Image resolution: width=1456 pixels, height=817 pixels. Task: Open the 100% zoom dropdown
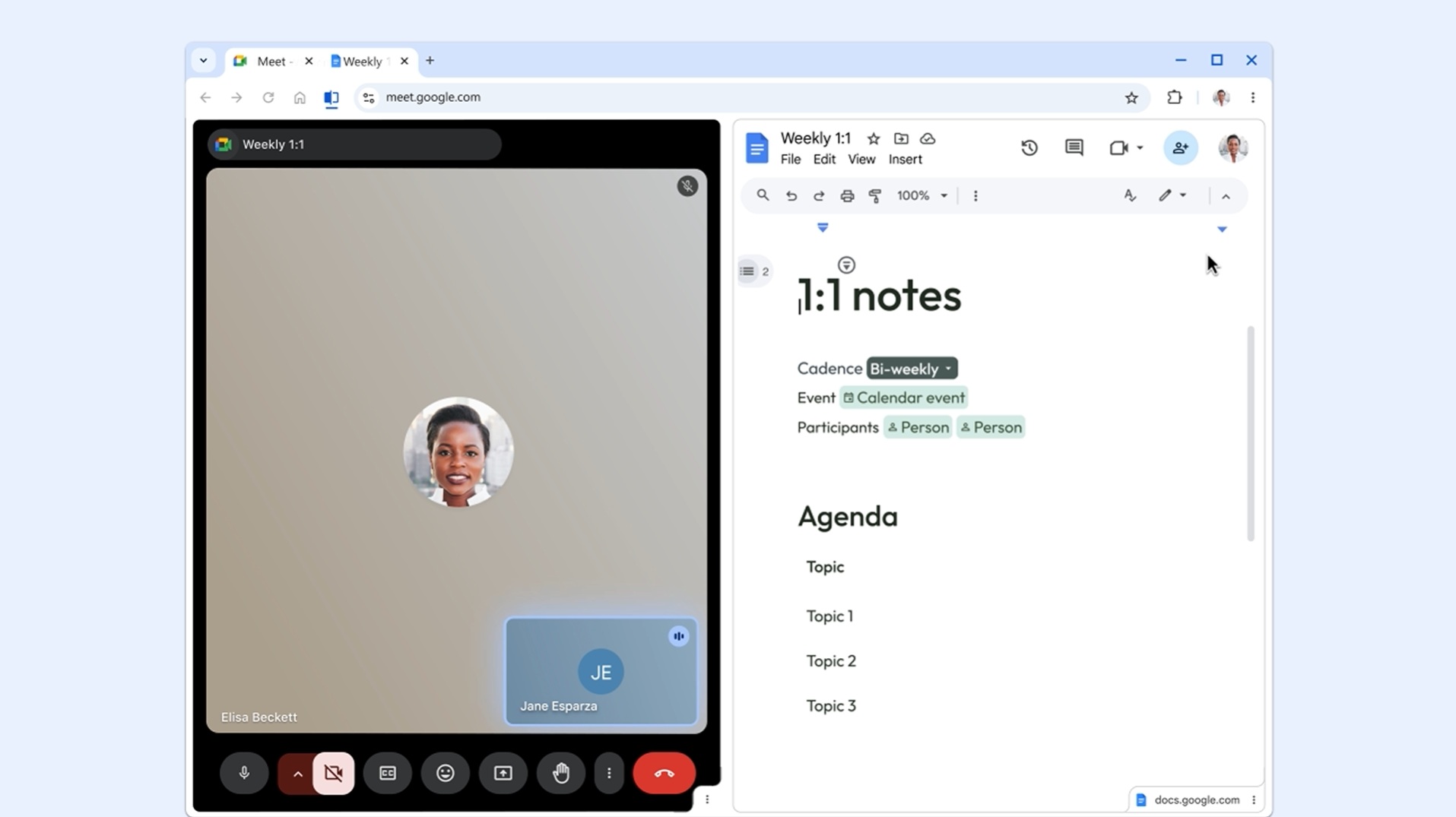pos(921,196)
